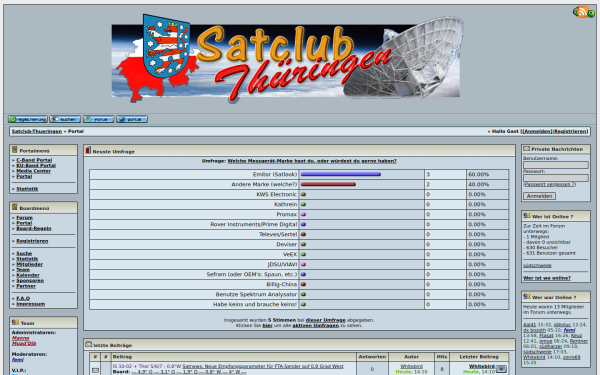Click the Wer ist Online panel icon
The width and height of the screenshot is (600, 375).
(x=527, y=216)
